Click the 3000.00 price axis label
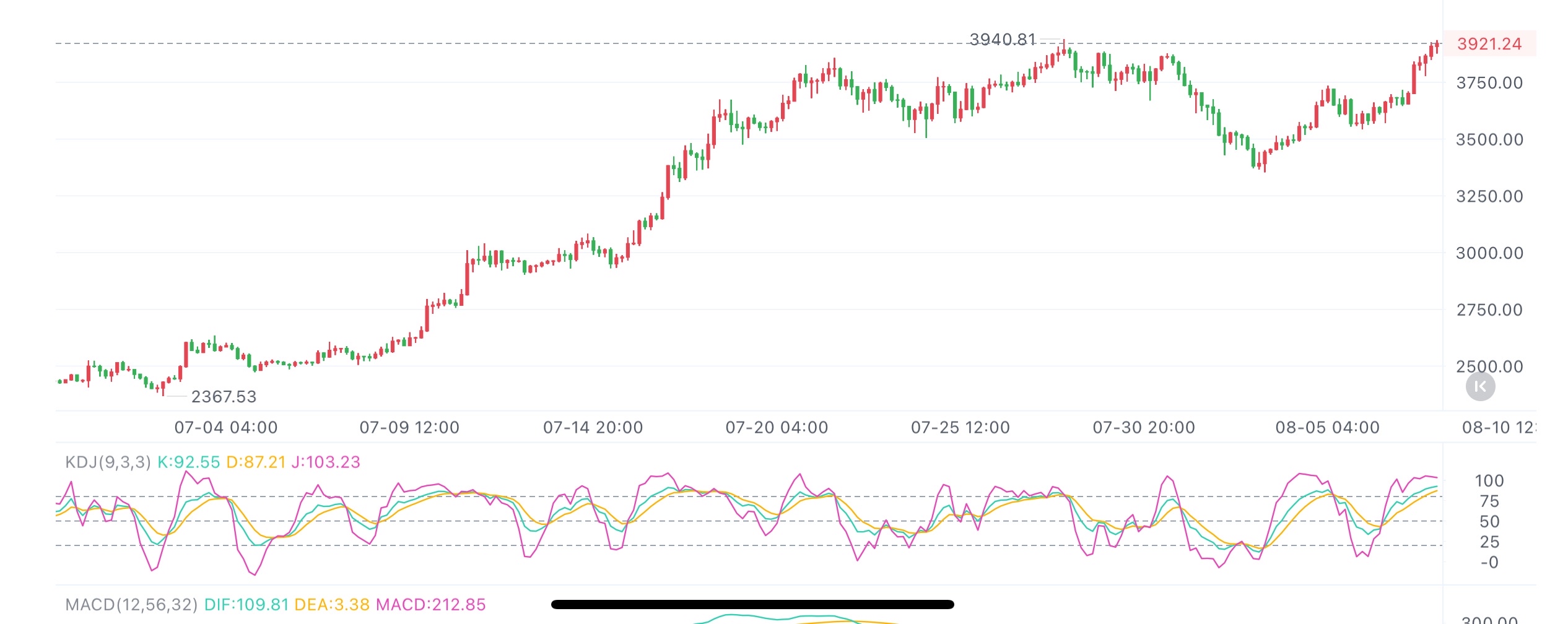The image size is (1568, 624). [x=1489, y=253]
